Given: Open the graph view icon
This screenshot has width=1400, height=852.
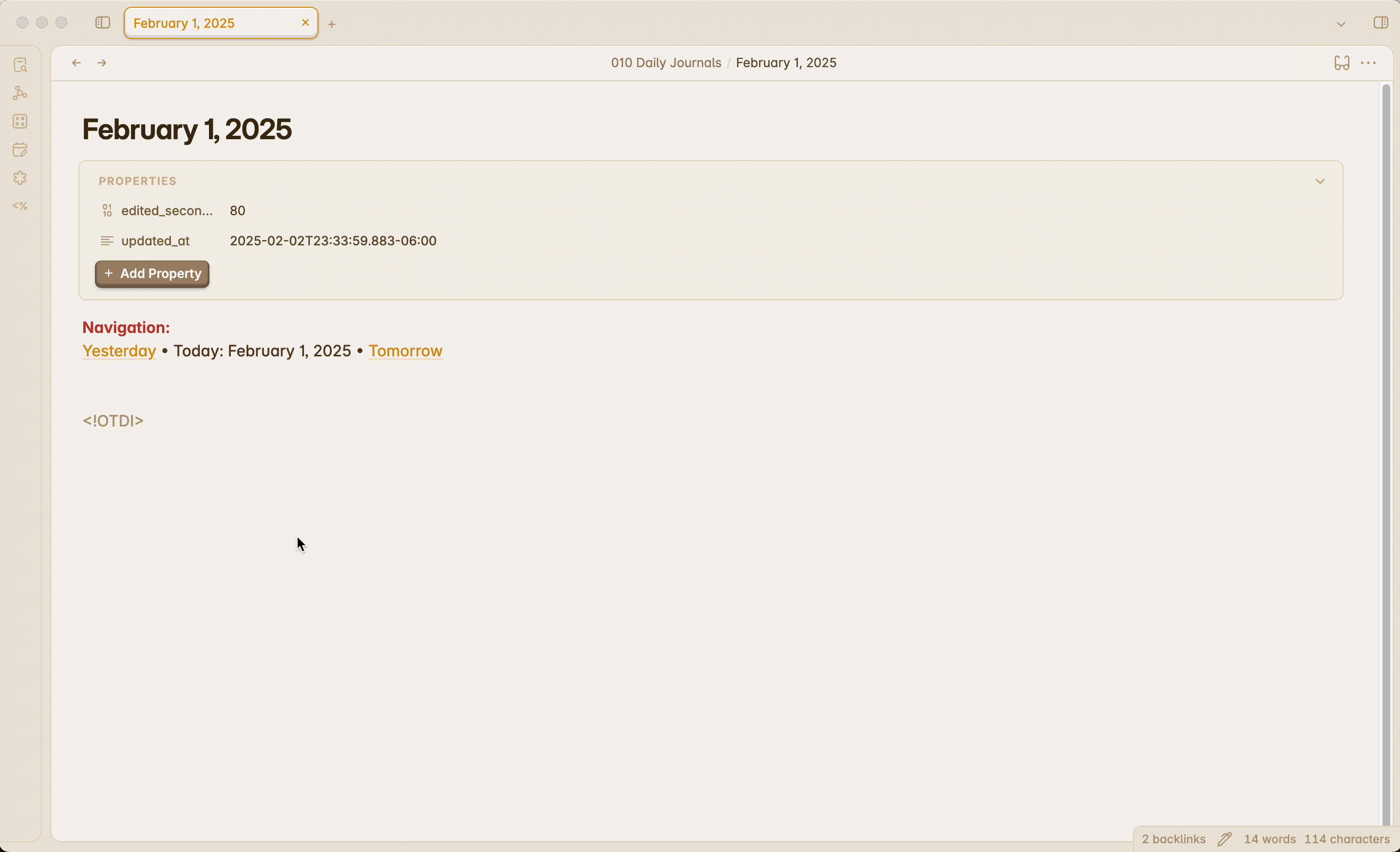Looking at the screenshot, I should click(20, 93).
